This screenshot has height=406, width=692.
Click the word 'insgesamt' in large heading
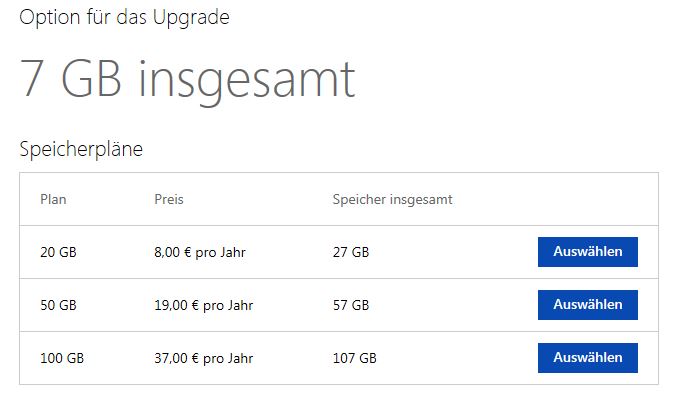246,79
